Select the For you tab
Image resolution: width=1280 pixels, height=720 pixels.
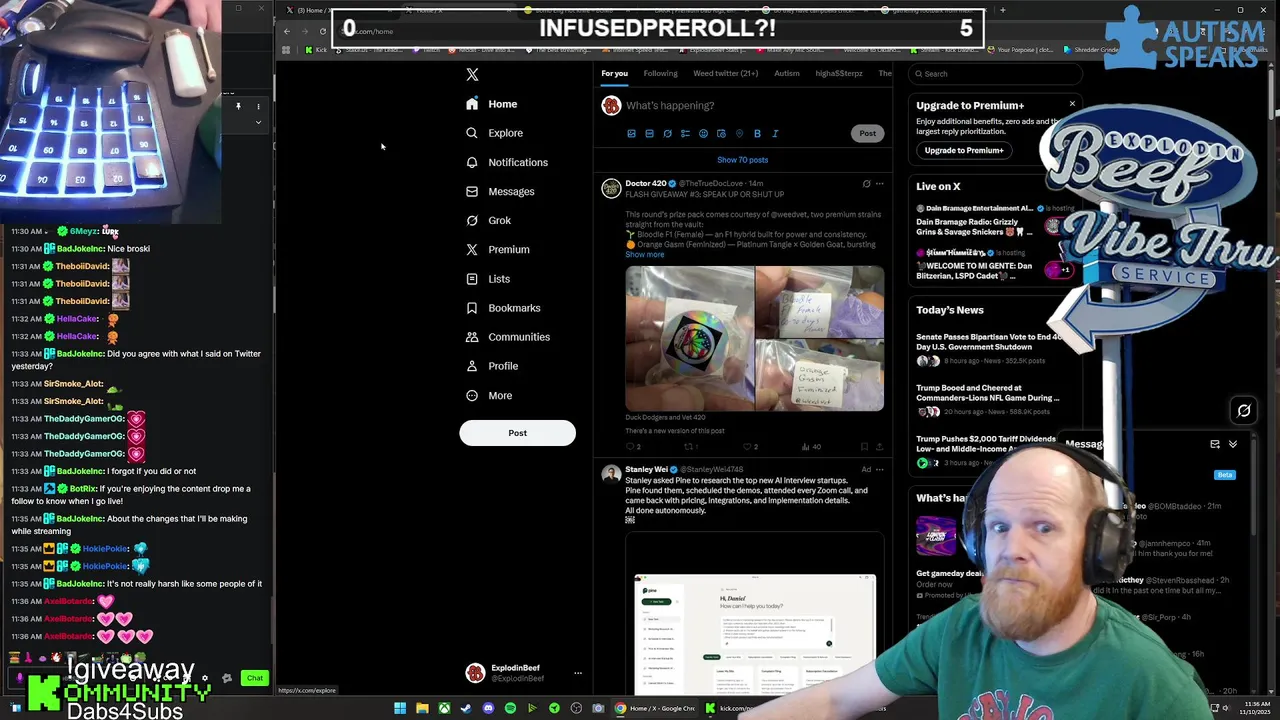[x=614, y=73]
